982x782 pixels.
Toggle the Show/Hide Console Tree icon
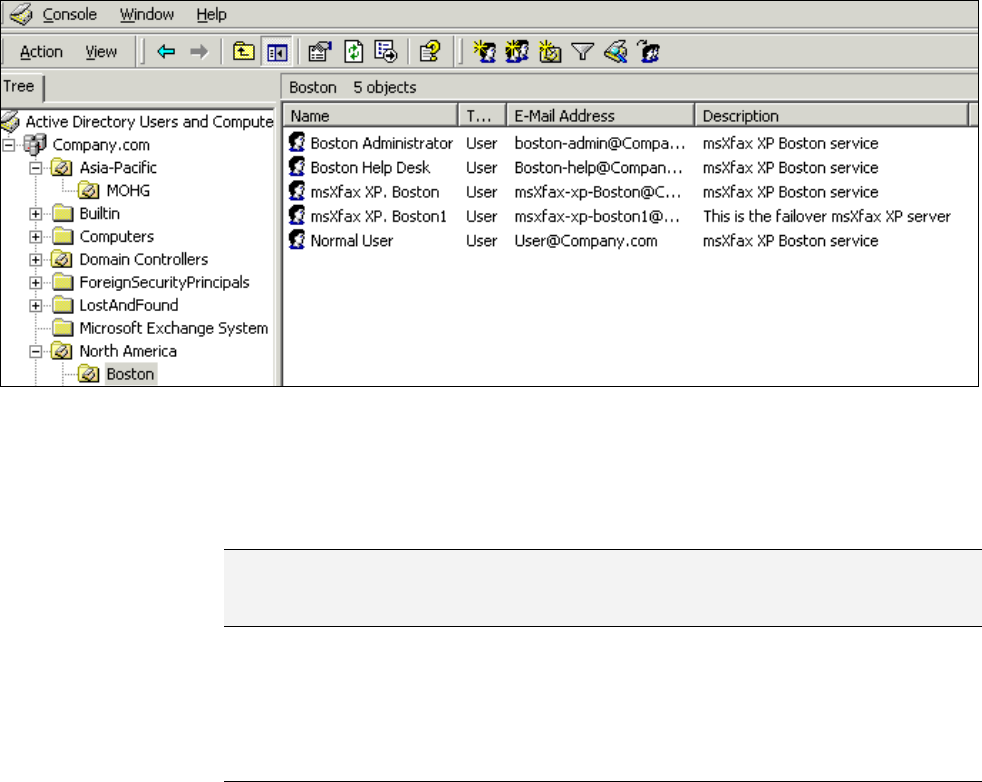[276, 52]
